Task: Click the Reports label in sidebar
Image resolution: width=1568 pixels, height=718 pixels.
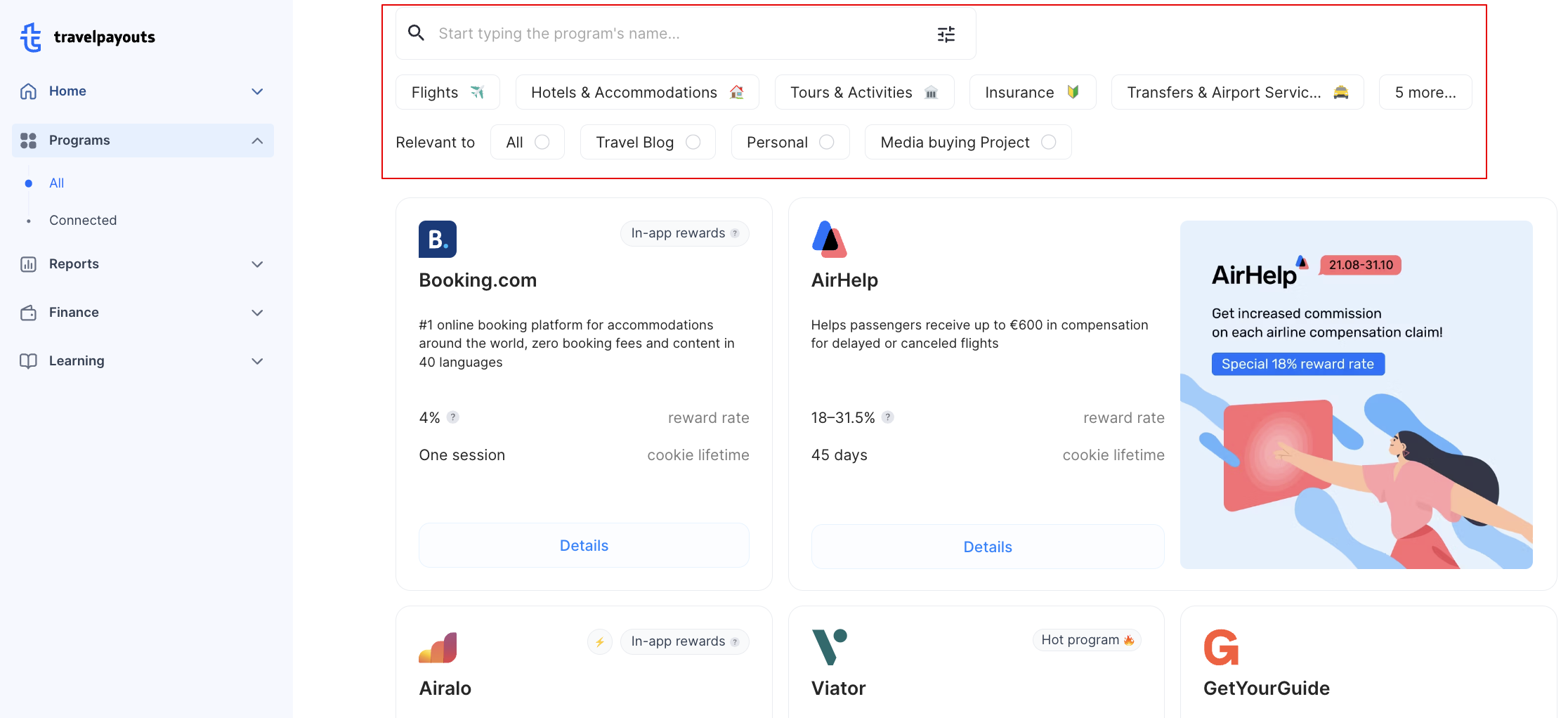Action: tap(74, 264)
